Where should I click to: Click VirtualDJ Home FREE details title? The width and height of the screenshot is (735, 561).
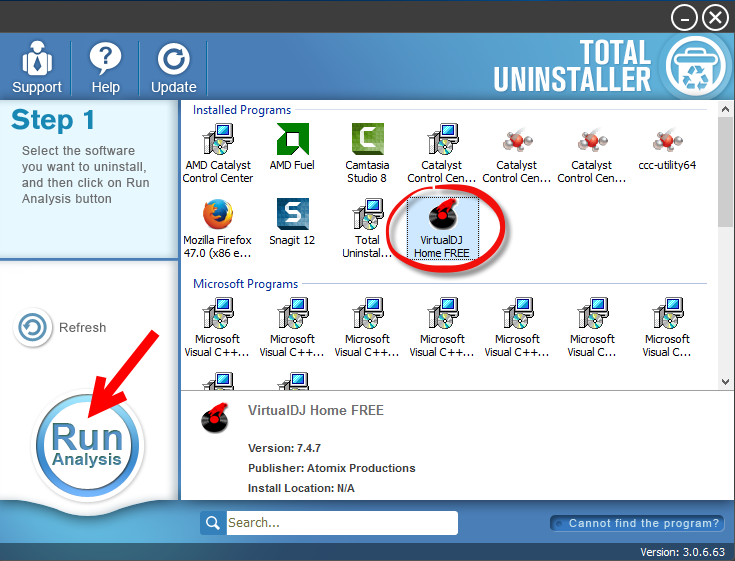316,411
